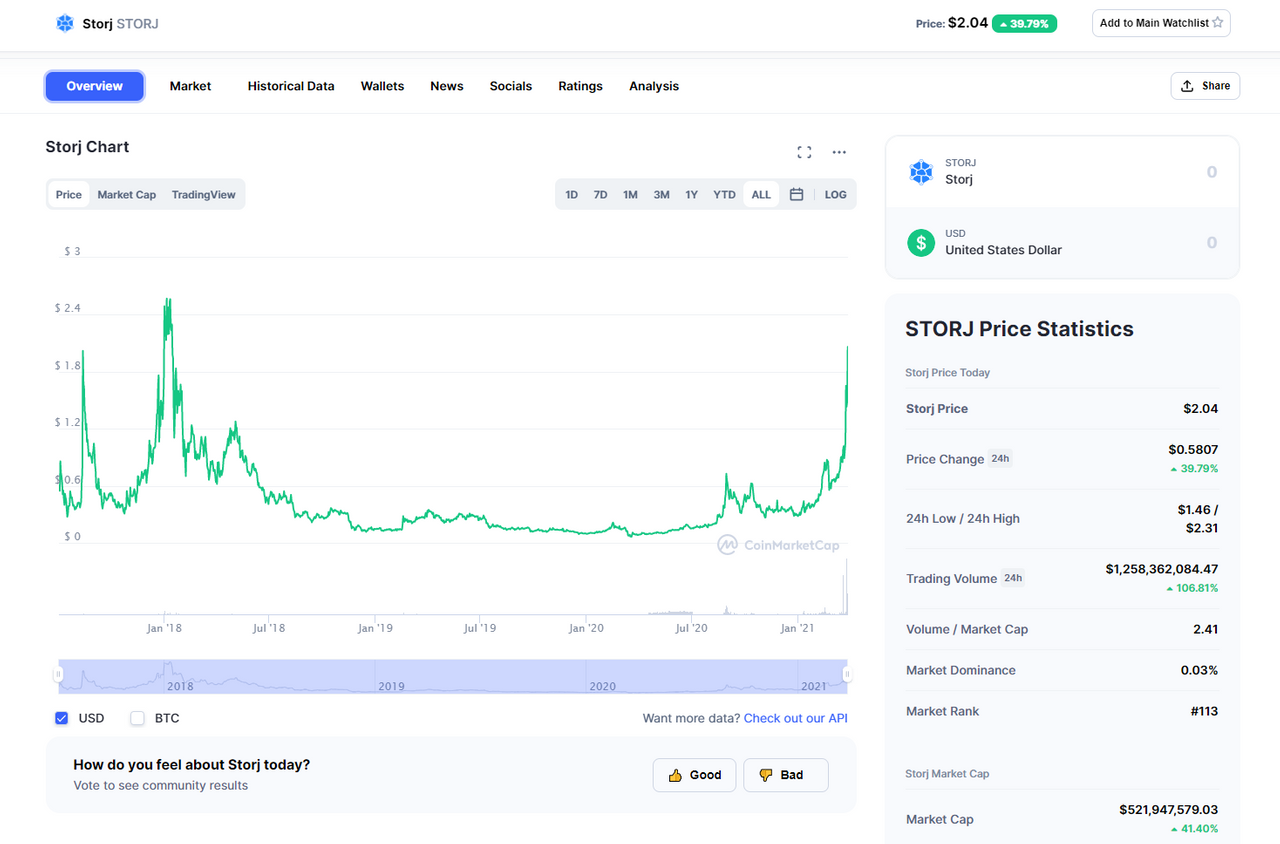Click the $1.46 / $2.31 low-high value
The image size is (1280, 844).
1198,519
